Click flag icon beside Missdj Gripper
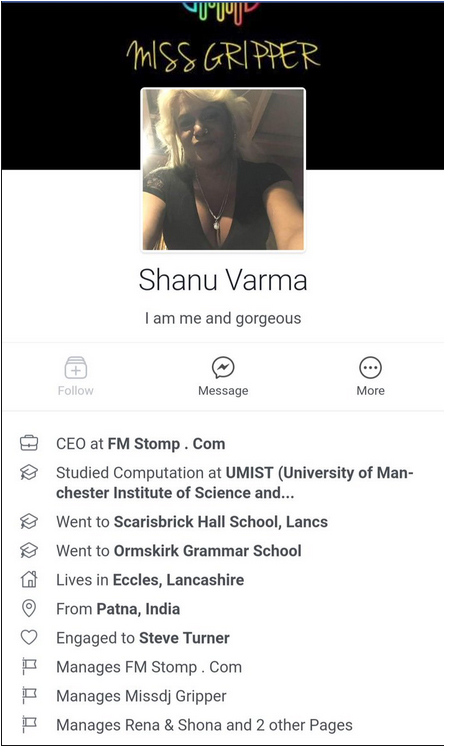The image size is (458, 747). (x=29, y=696)
